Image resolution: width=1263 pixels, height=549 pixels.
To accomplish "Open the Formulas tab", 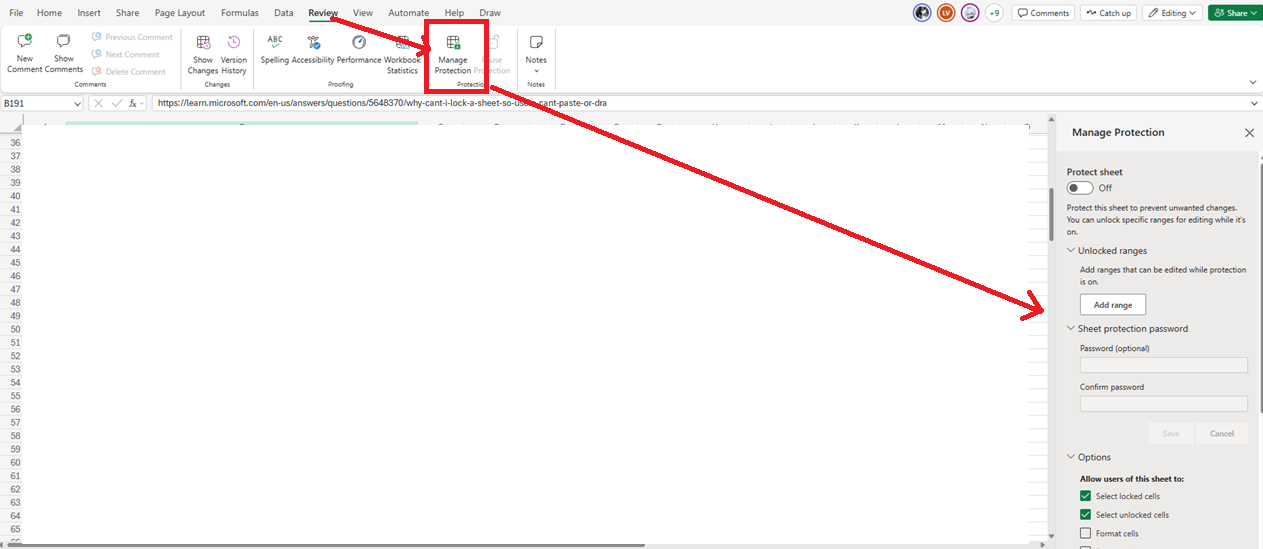I will (240, 13).
